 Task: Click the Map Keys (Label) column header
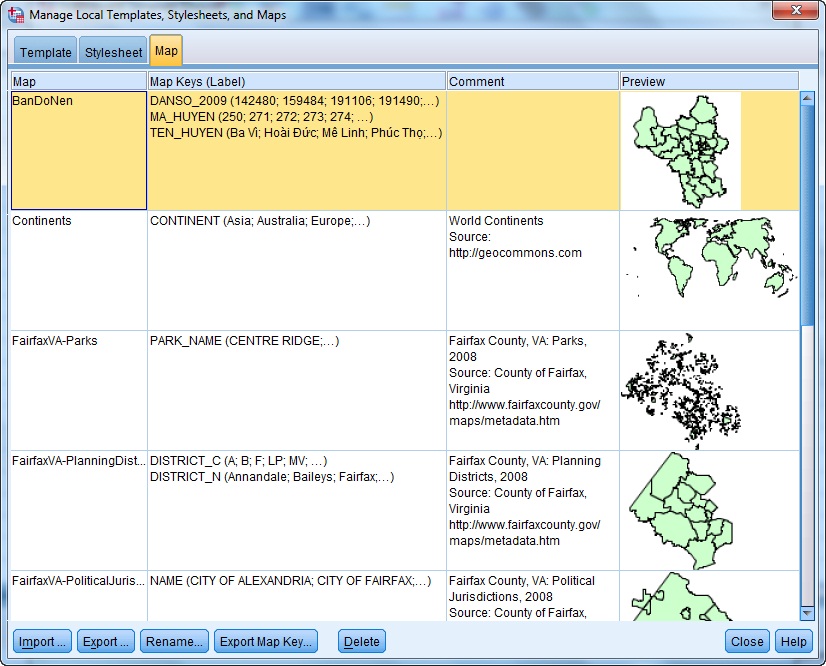[296, 81]
